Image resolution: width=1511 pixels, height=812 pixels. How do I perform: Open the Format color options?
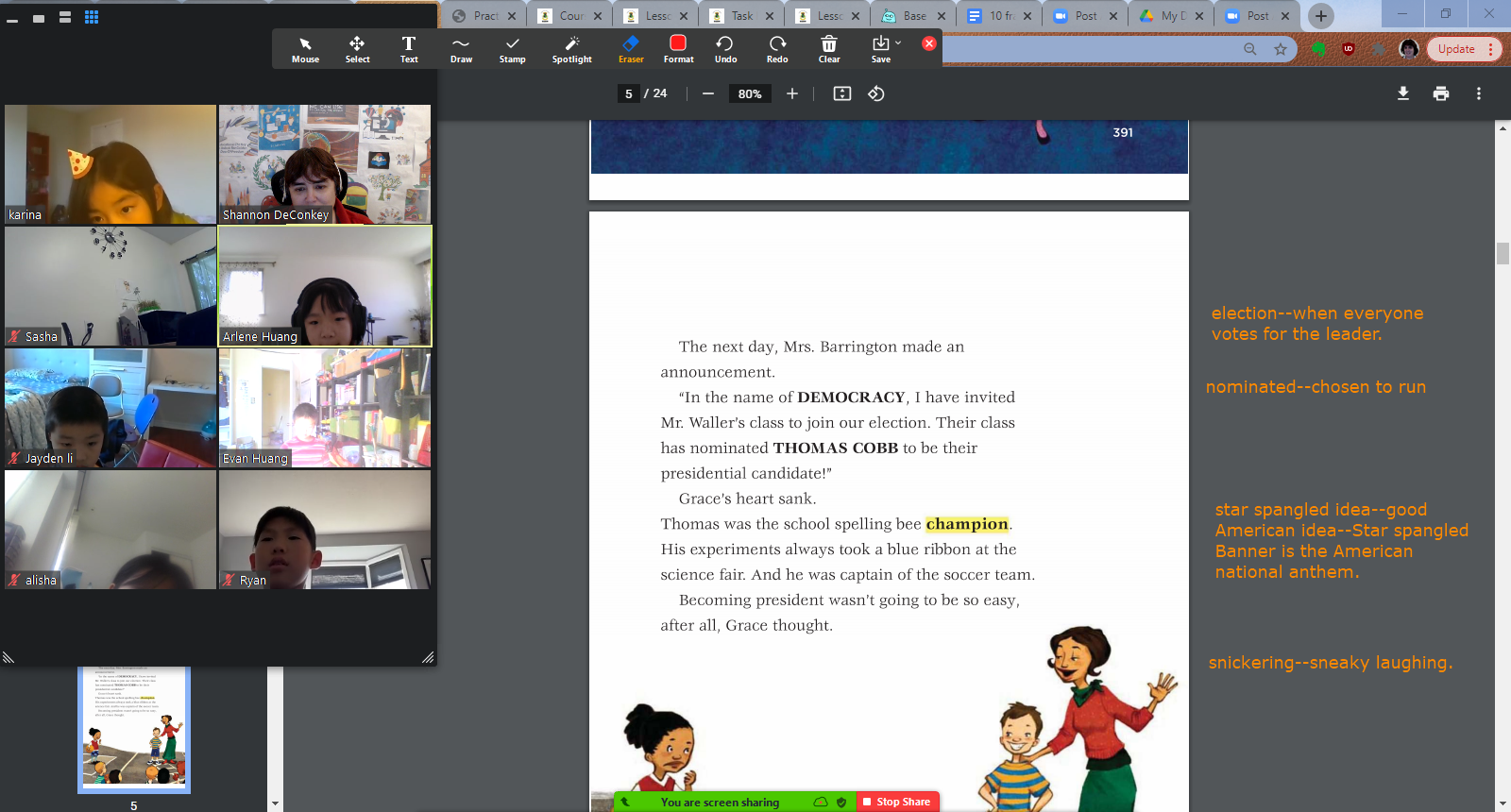point(678,49)
